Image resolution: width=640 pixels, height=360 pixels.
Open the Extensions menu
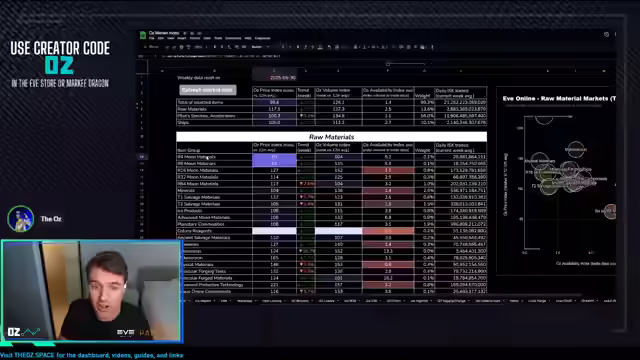[x=233, y=38]
